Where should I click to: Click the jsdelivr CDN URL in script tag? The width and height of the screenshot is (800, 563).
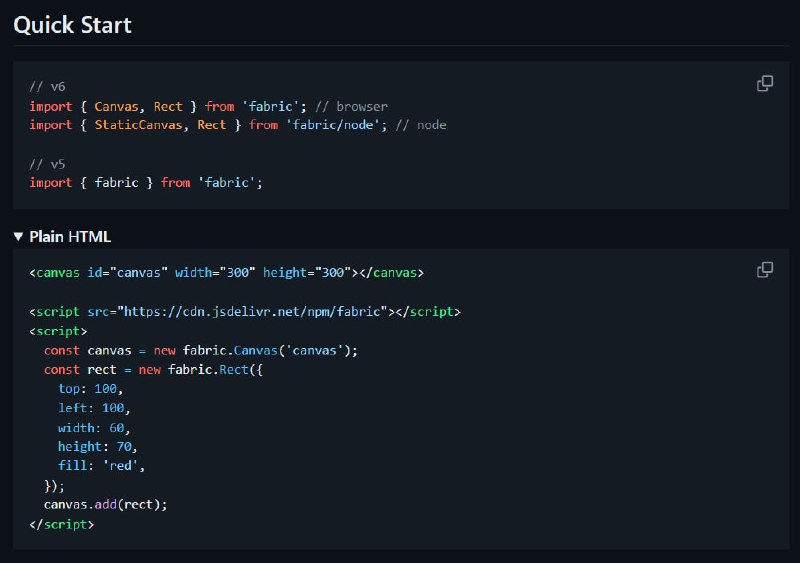[x=253, y=312]
